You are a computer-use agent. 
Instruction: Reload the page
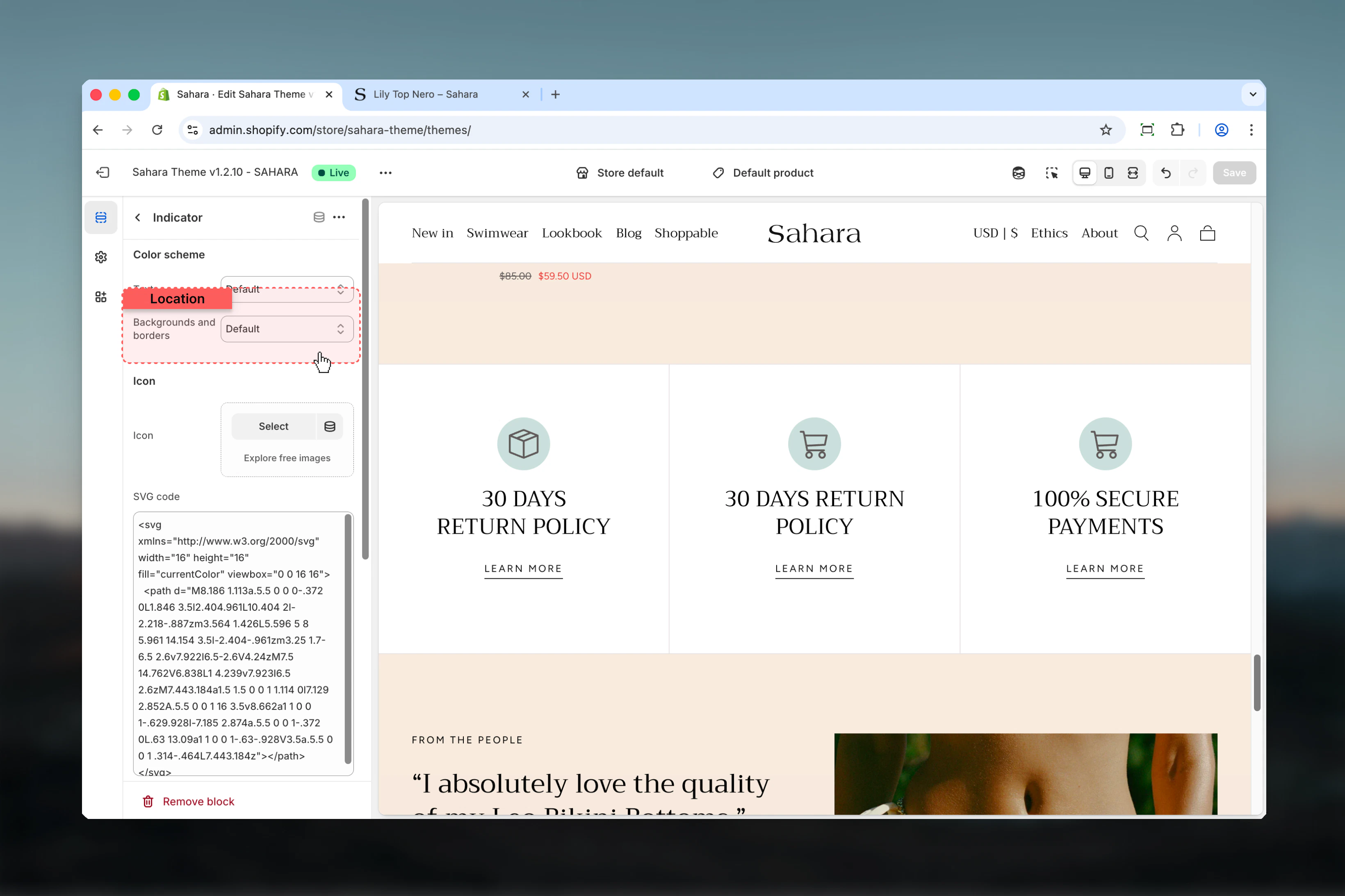tap(157, 130)
